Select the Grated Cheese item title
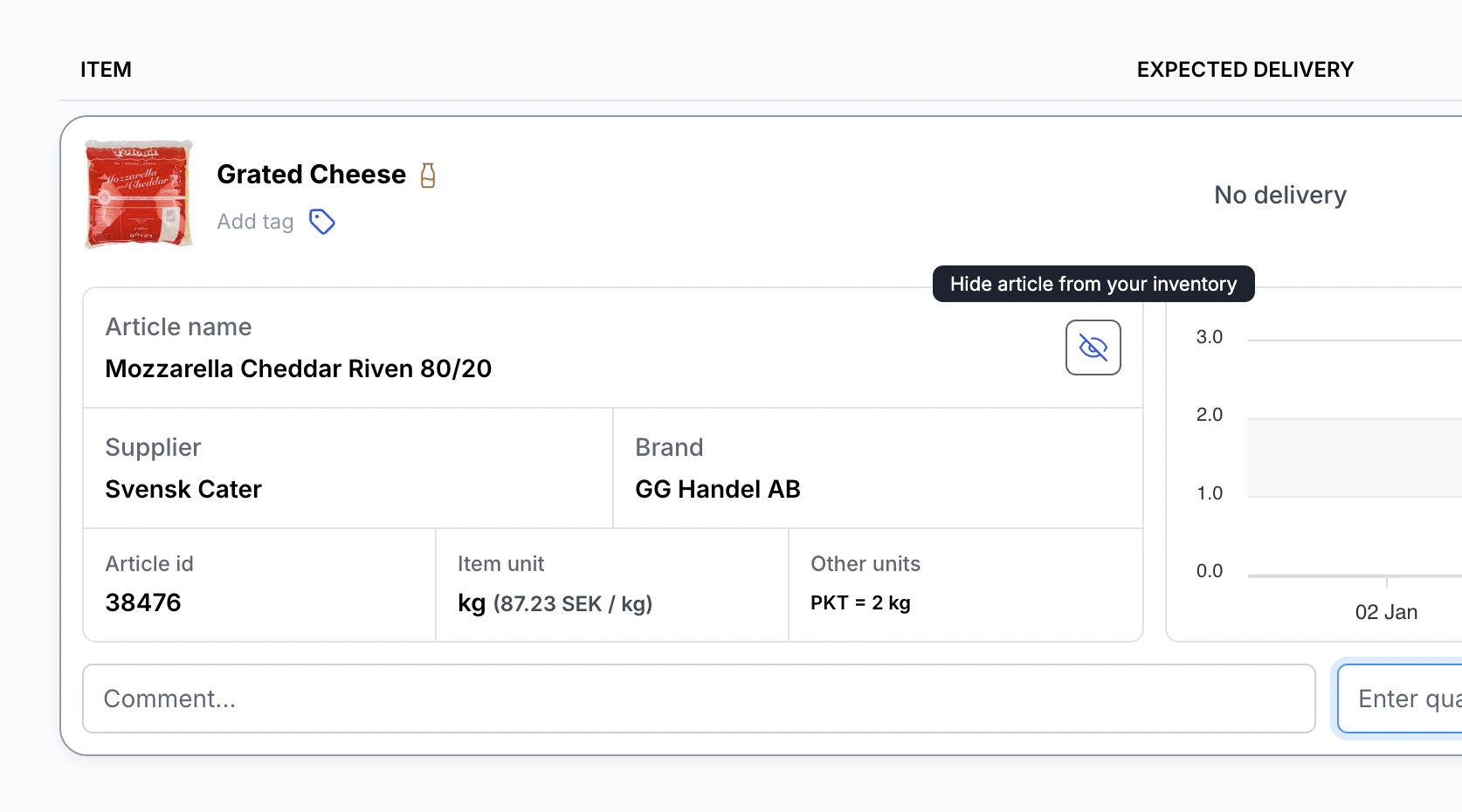 click(x=311, y=175)
